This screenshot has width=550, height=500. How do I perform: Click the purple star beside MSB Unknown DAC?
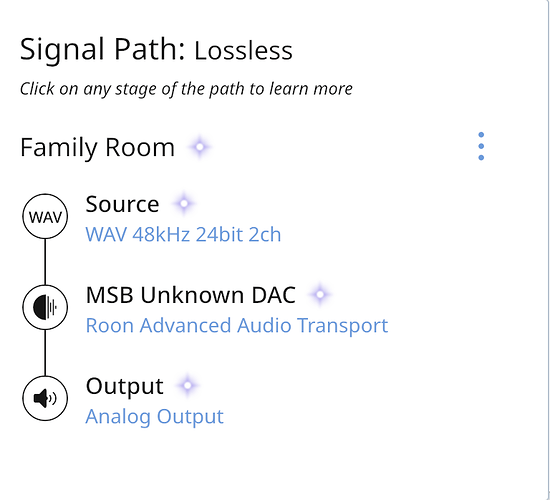coord(320,294)
